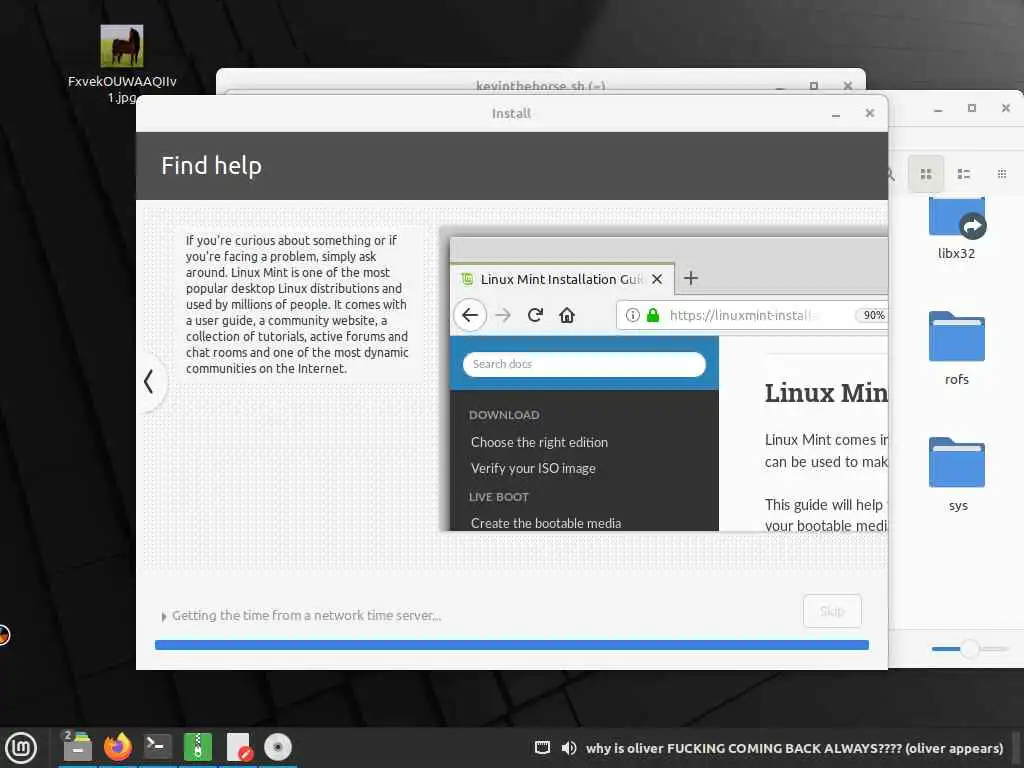
Task: Open the sys folder
Action: pyautogui.click(x=957, y=474)
